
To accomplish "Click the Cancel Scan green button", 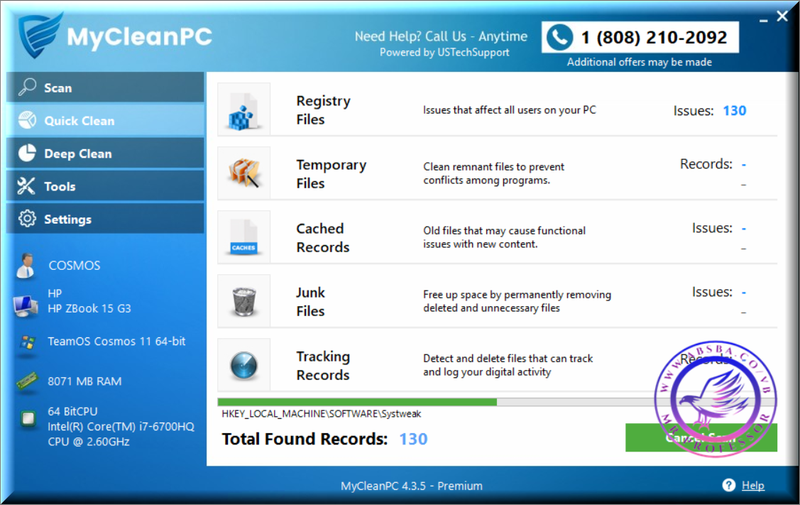I will [x=701, y=437].
